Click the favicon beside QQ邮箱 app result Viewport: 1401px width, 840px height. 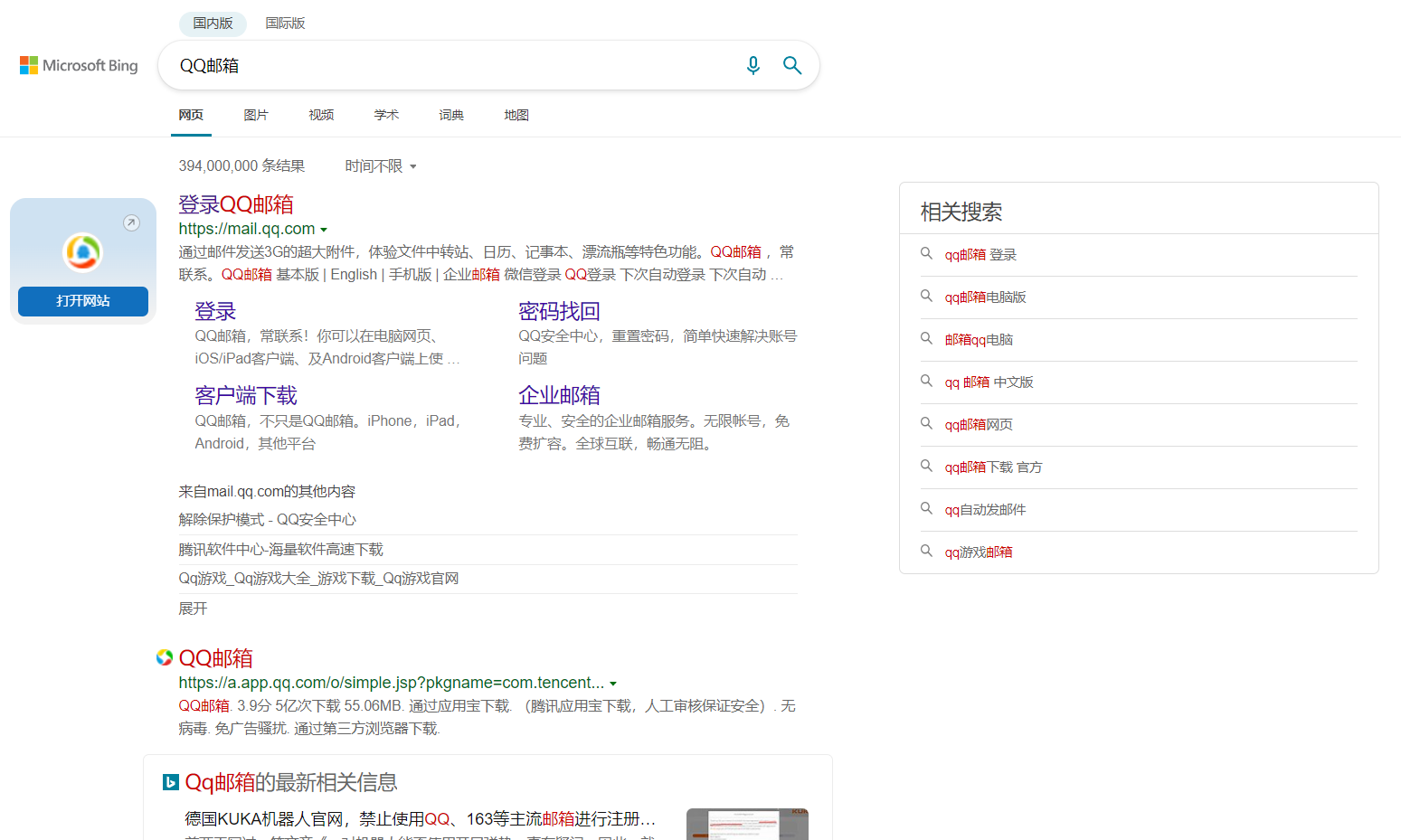(x=165, y=657)
